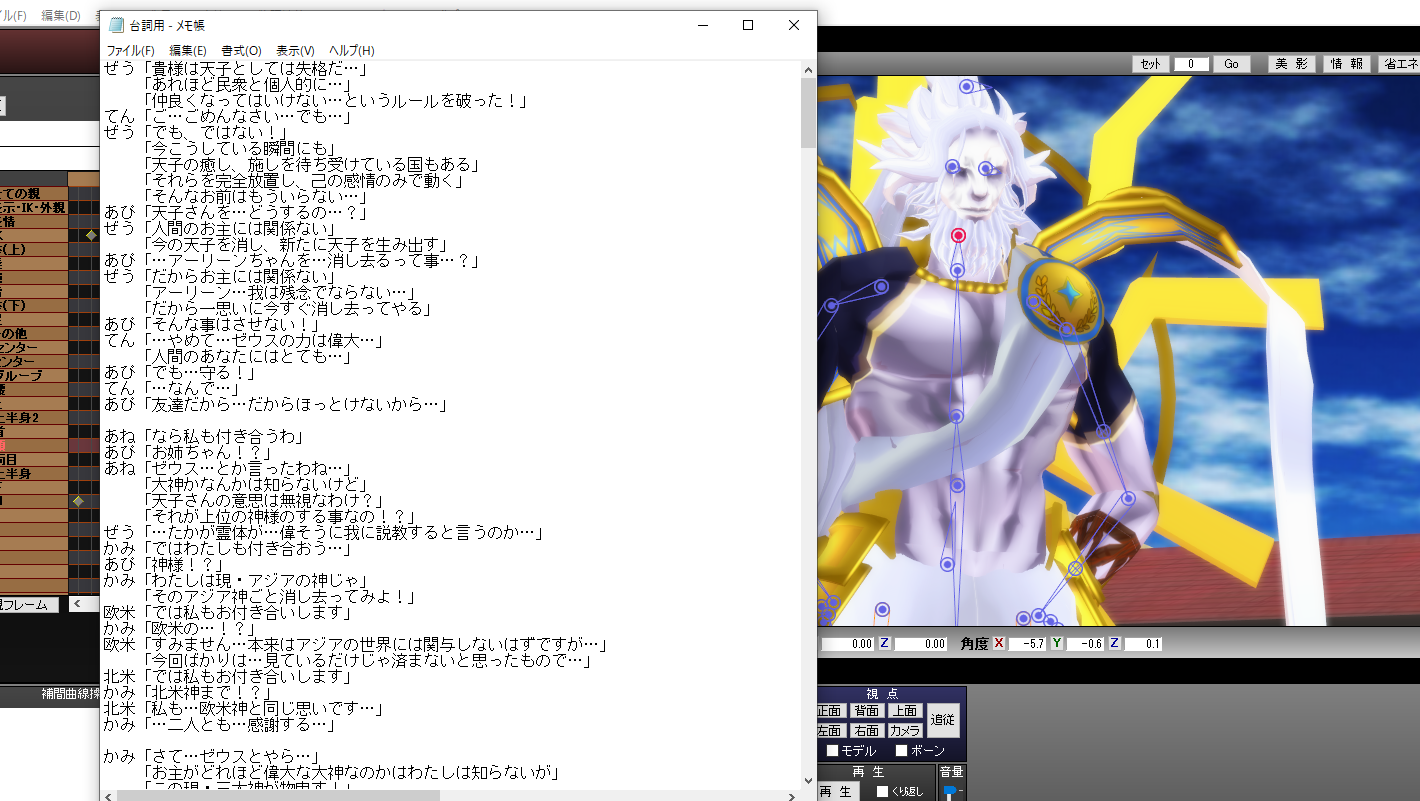Open the Notepad 書式(O) menu
The height and width of the screenshot is (801, 1420).
241,51
